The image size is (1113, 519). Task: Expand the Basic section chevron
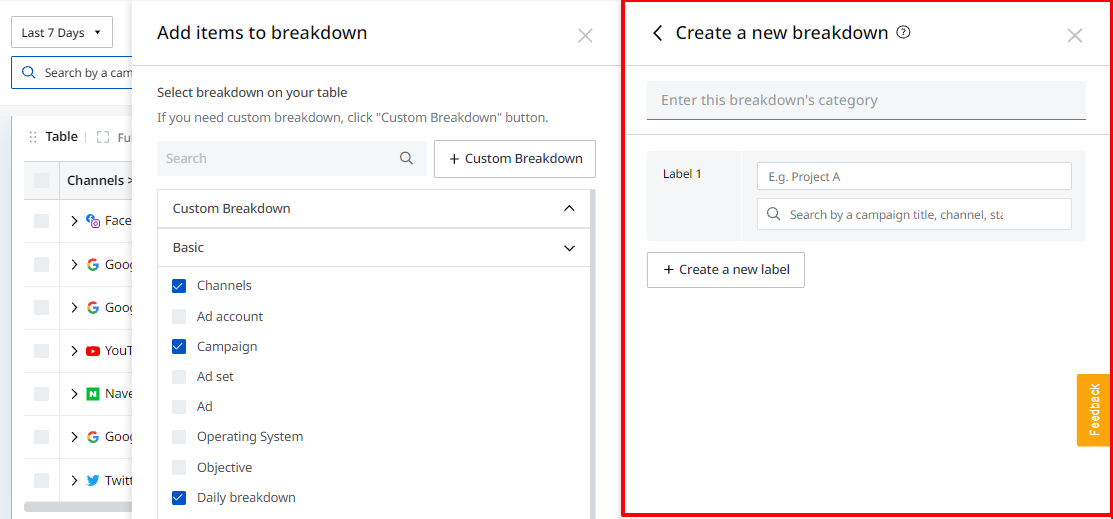pos(569,248)
